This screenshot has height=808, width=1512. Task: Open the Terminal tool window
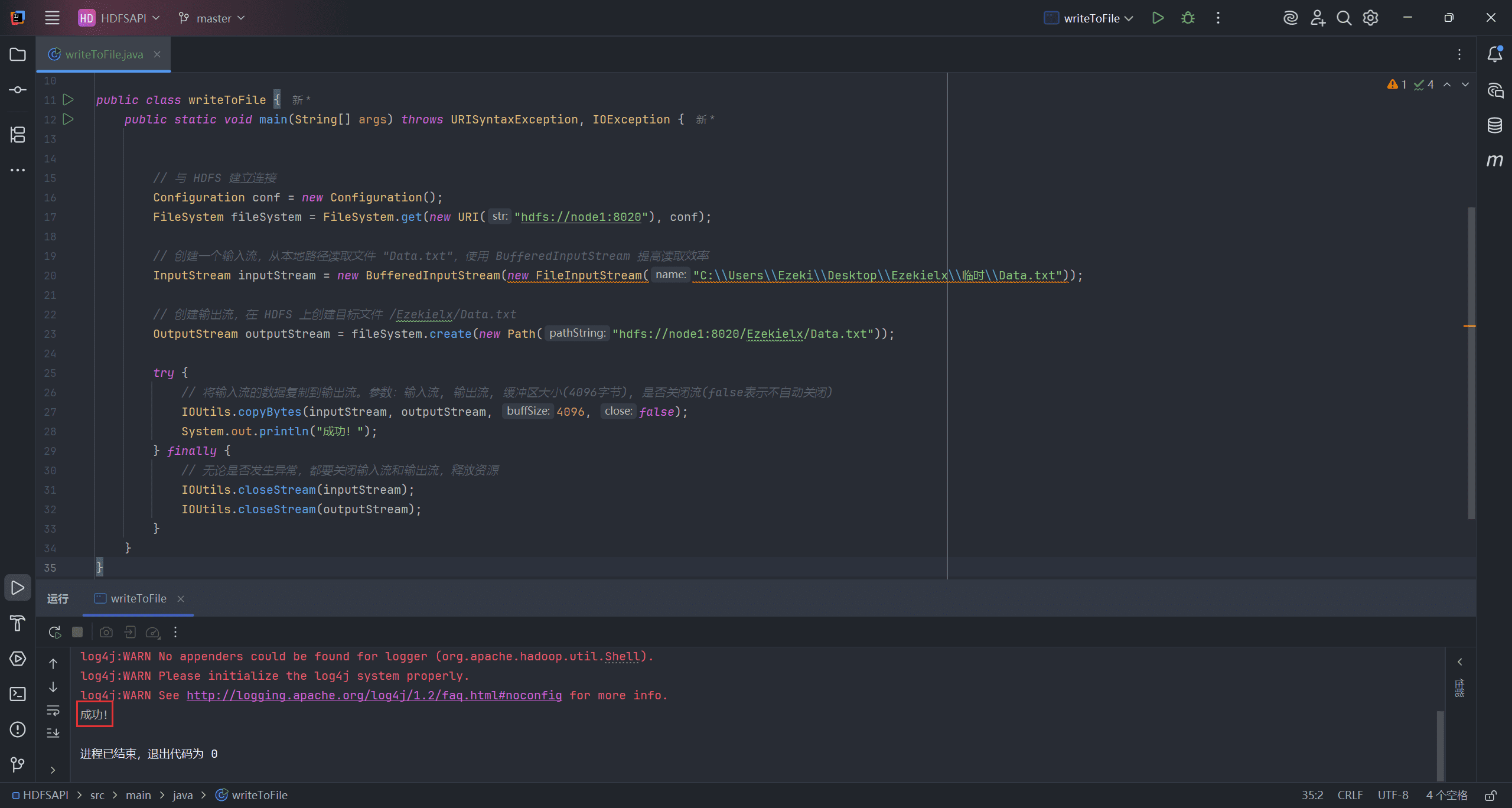point(18,694)
